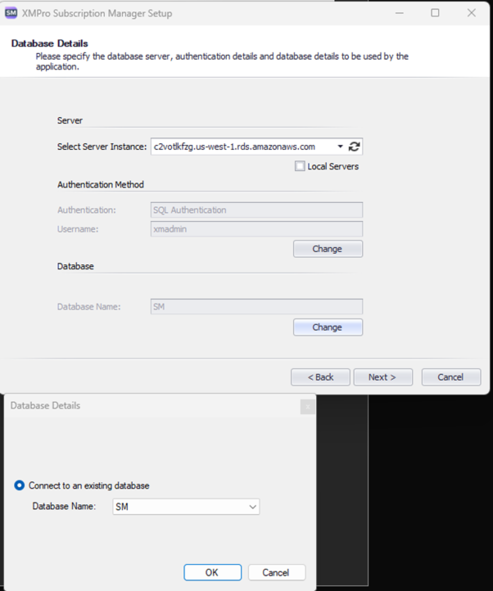Click the SQL Authentication field
The height and width of the screenshot is (591, 493).
click(256, 210)
